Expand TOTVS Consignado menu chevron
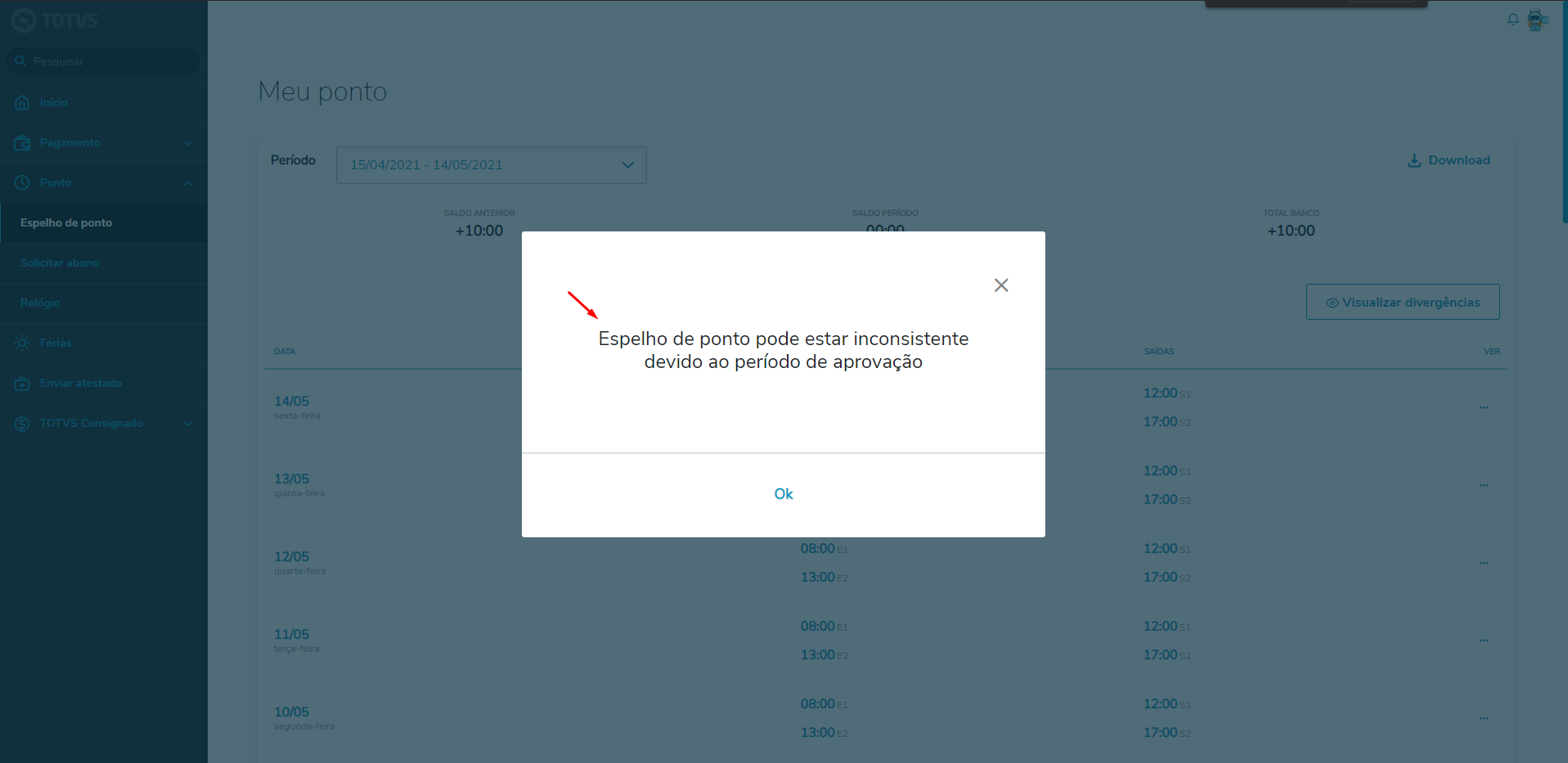 point(188,424)
